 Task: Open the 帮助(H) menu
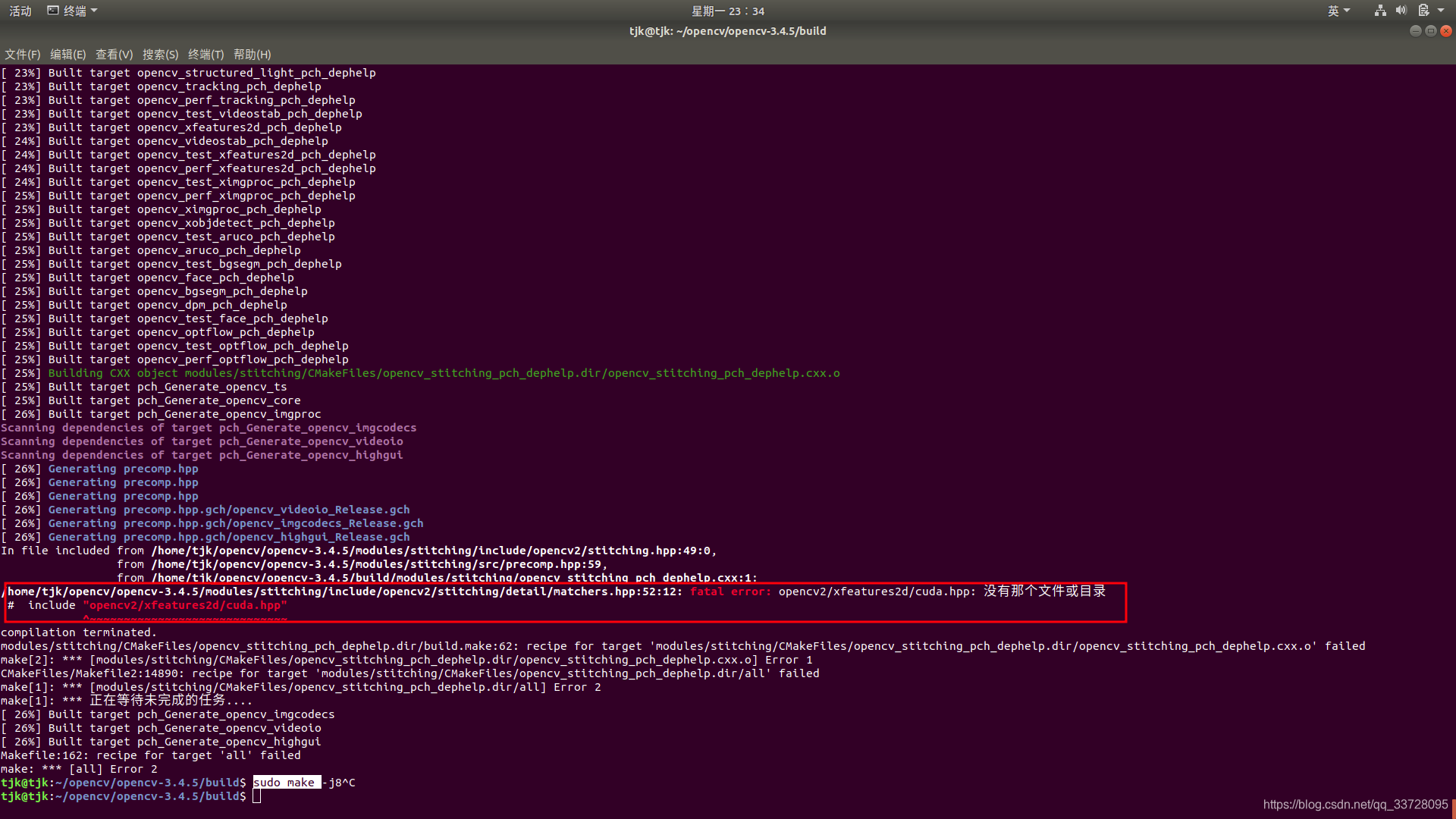[252, 55]
